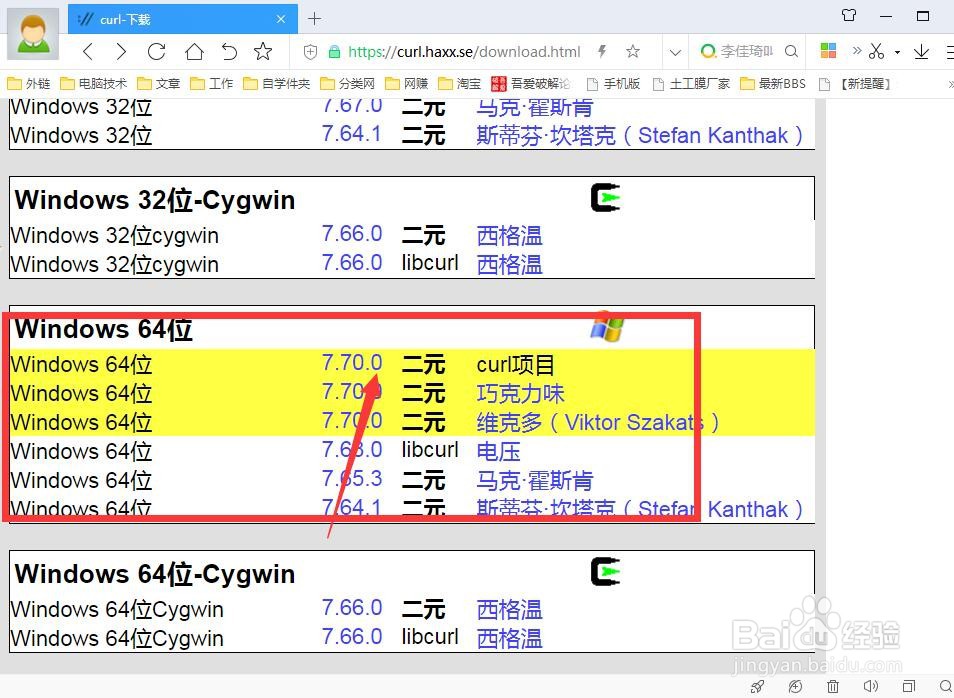954x698 pixels.
Task: Open 马克·霍斯肯 link in Windows 64位 row
Action: pyautogui.click(x=534, y=480)
